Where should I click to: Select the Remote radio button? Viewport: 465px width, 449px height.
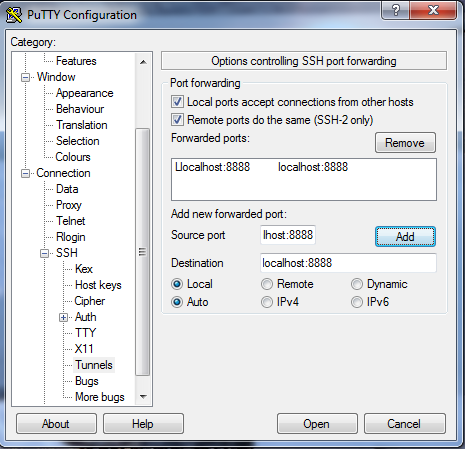pyautogui.click(x=267, y=284)
